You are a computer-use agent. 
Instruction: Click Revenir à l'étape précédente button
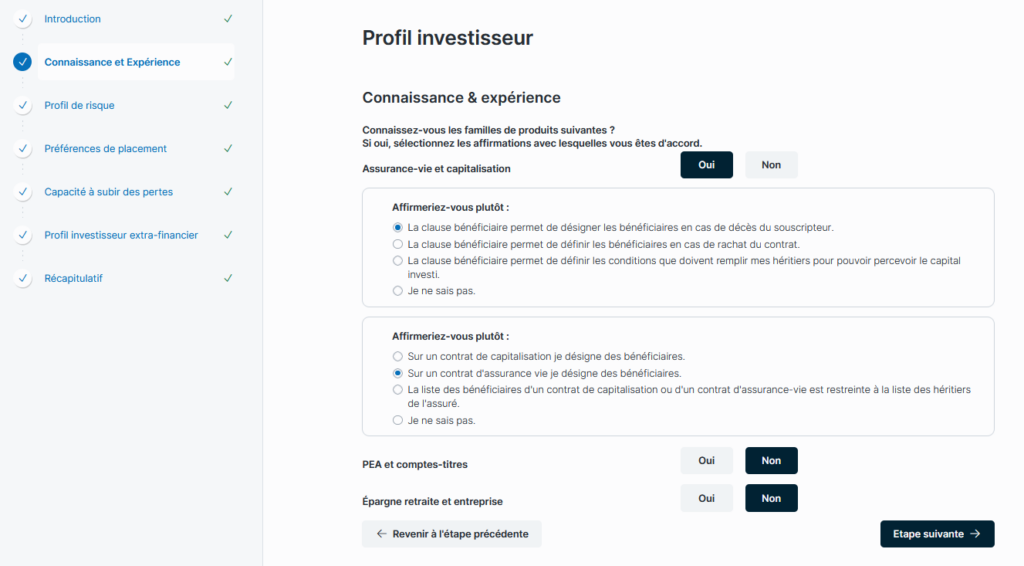[452, 534]
